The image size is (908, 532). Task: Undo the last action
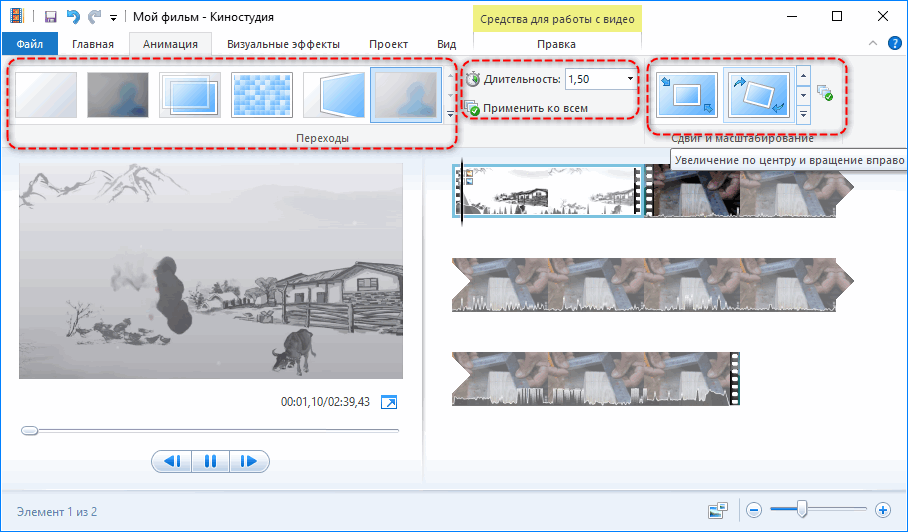click(72, 17)
